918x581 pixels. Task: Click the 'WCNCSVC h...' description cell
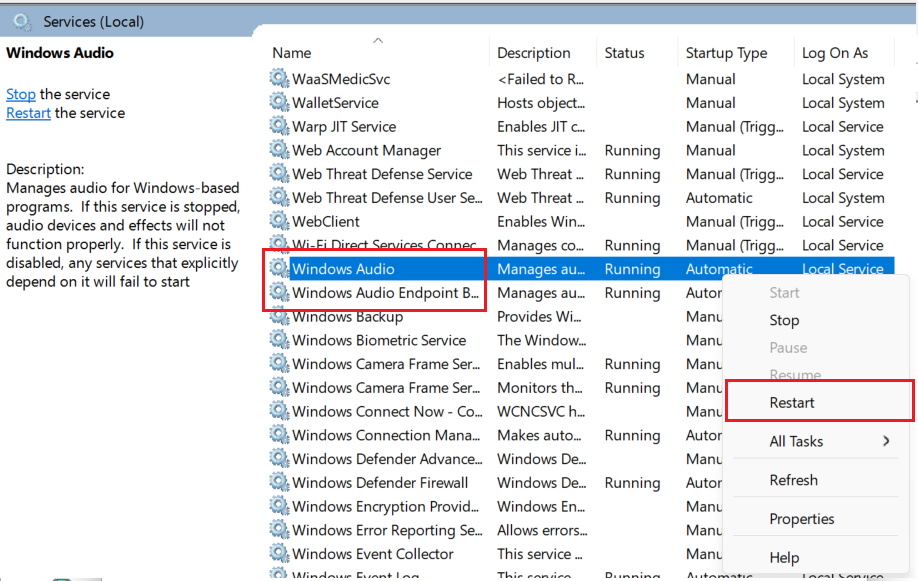tap(541, 411)
